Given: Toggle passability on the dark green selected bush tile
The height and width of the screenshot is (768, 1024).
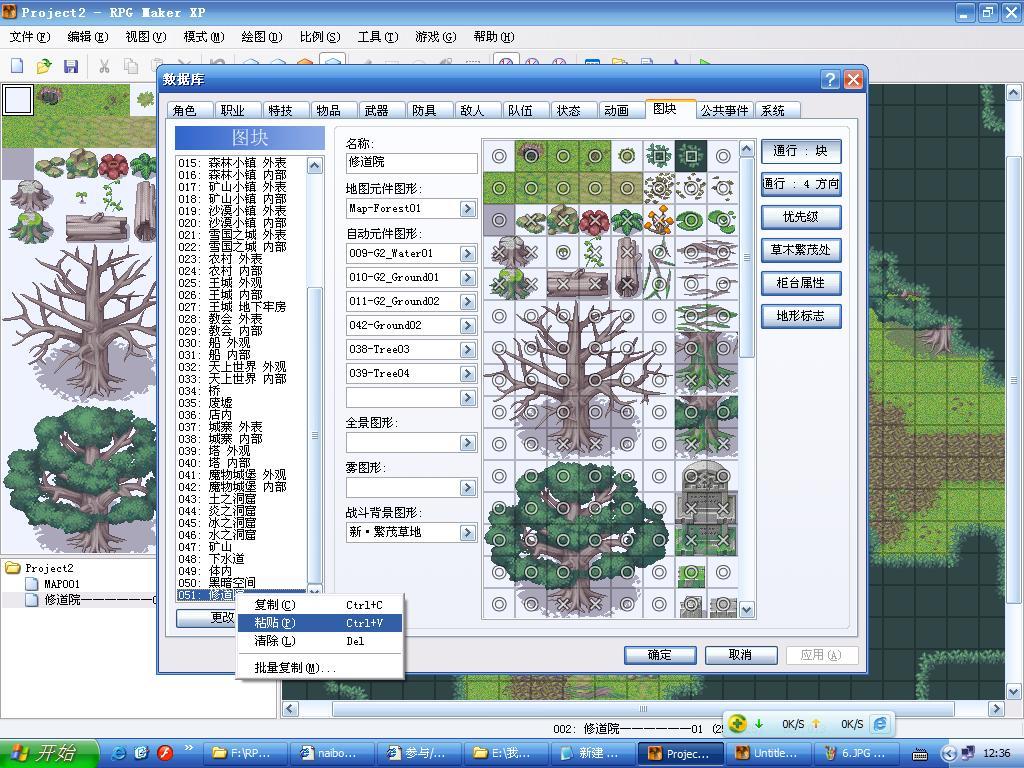Looking at the screenshot, I should tap(690, 156).
